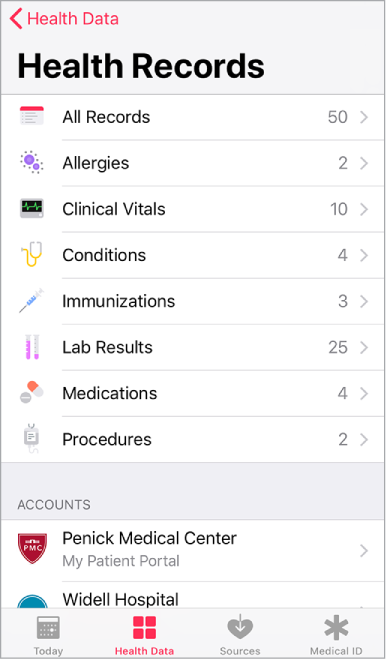Select the Clinical Vitals monitor icon
Viewport: 386px width, 660px height.
[32, 208]
